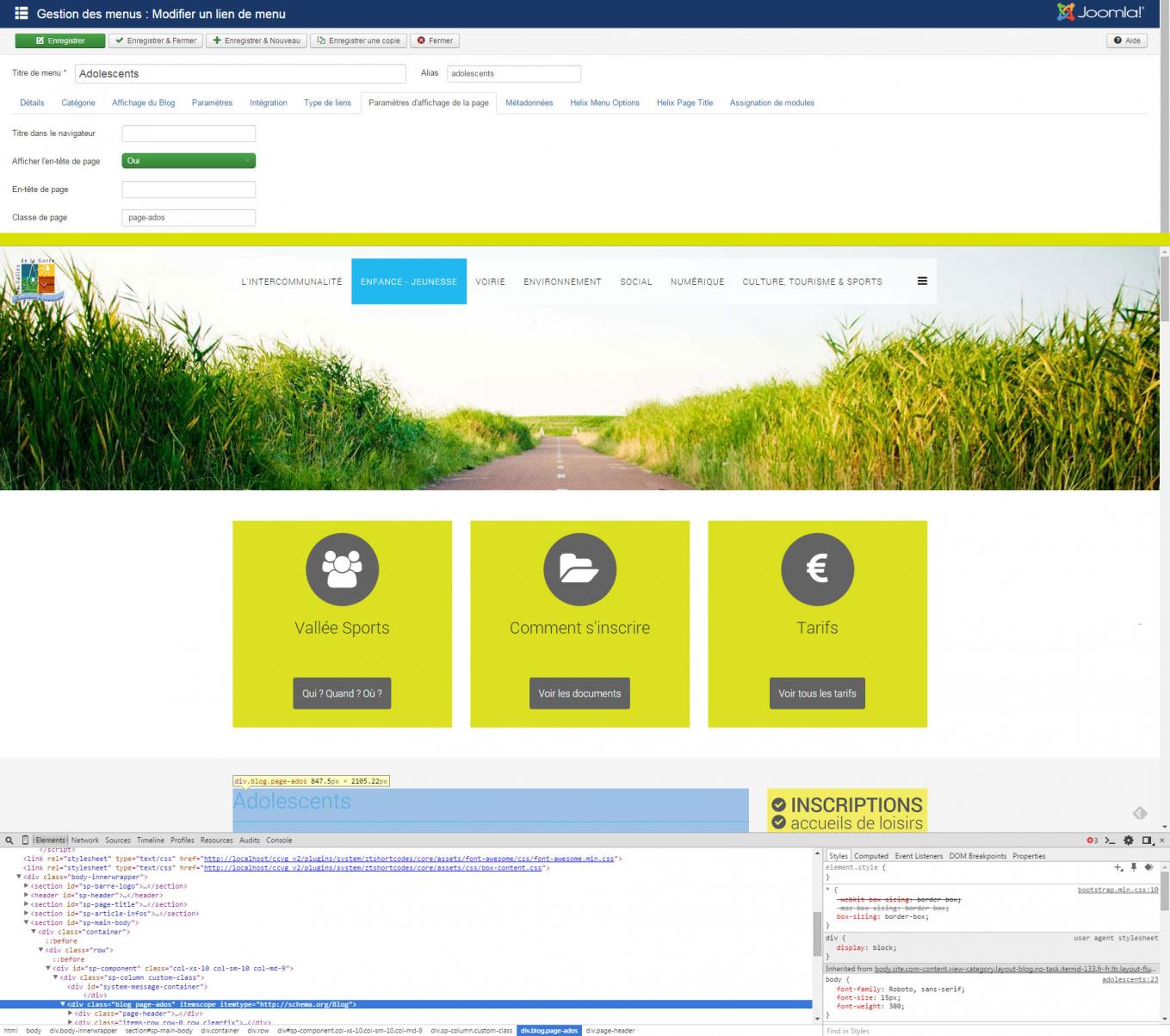Viewport: 1170px width, 1036px height.
Task: Expand the header sp-header node
Action: [x=26, y=896]
